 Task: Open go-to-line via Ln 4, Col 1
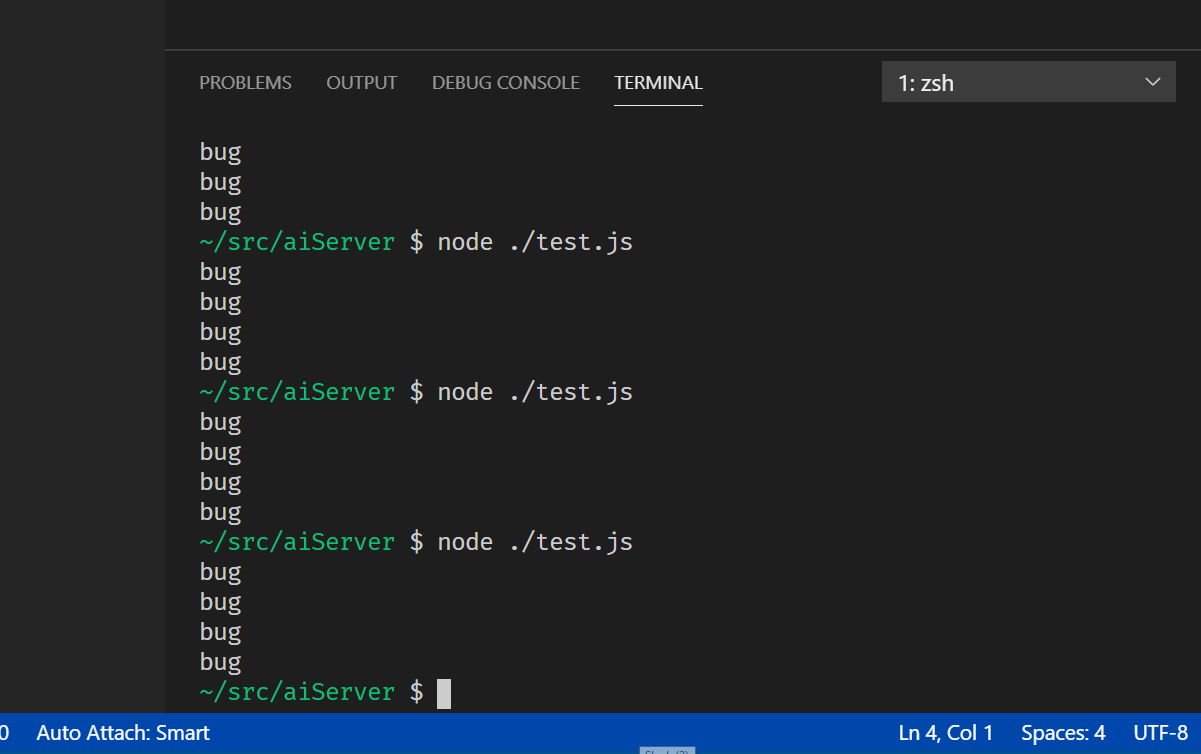945,733
